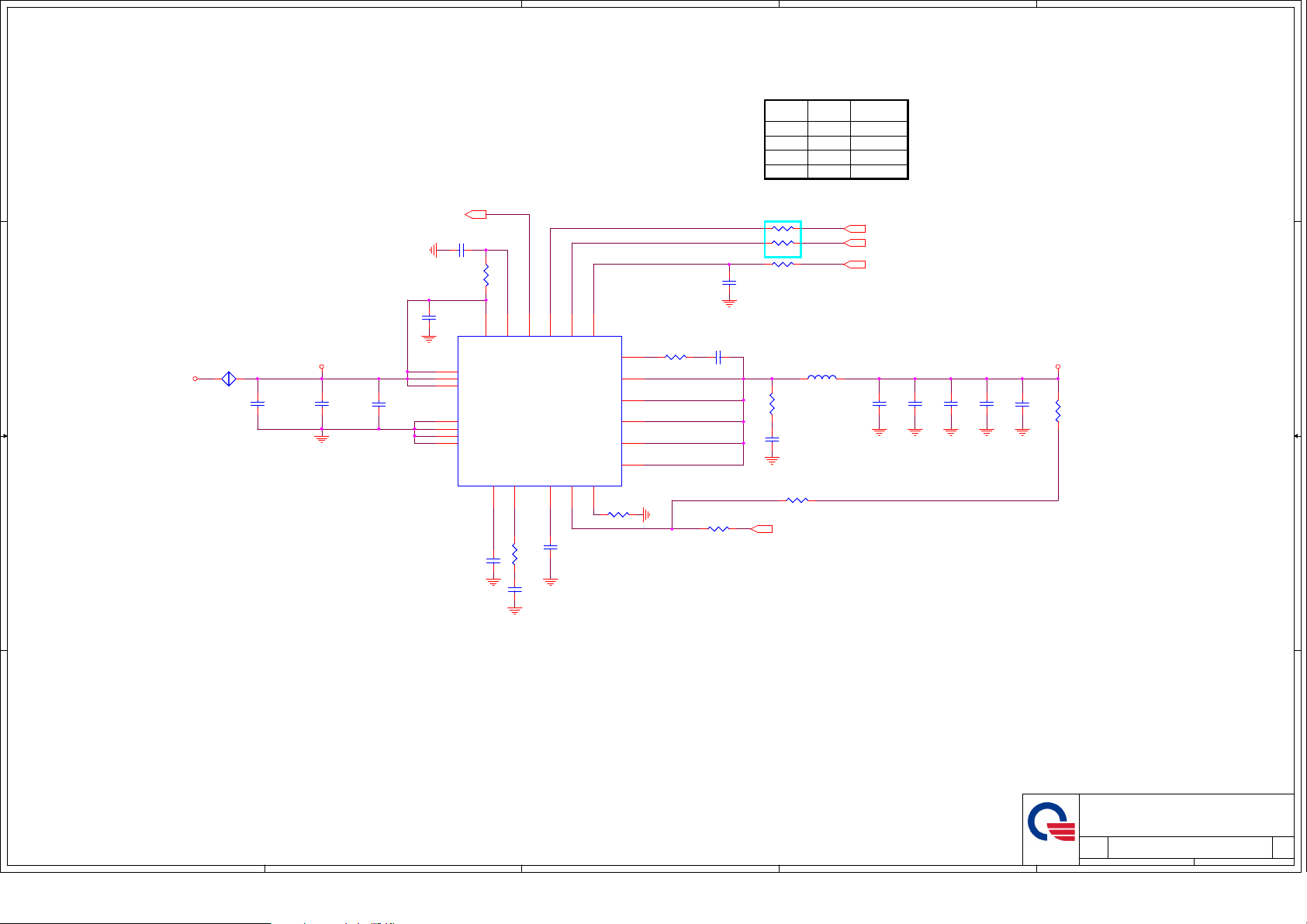
Task: Select the snubber capacitor below the snubber resistor
Action: tap(772, 439)
